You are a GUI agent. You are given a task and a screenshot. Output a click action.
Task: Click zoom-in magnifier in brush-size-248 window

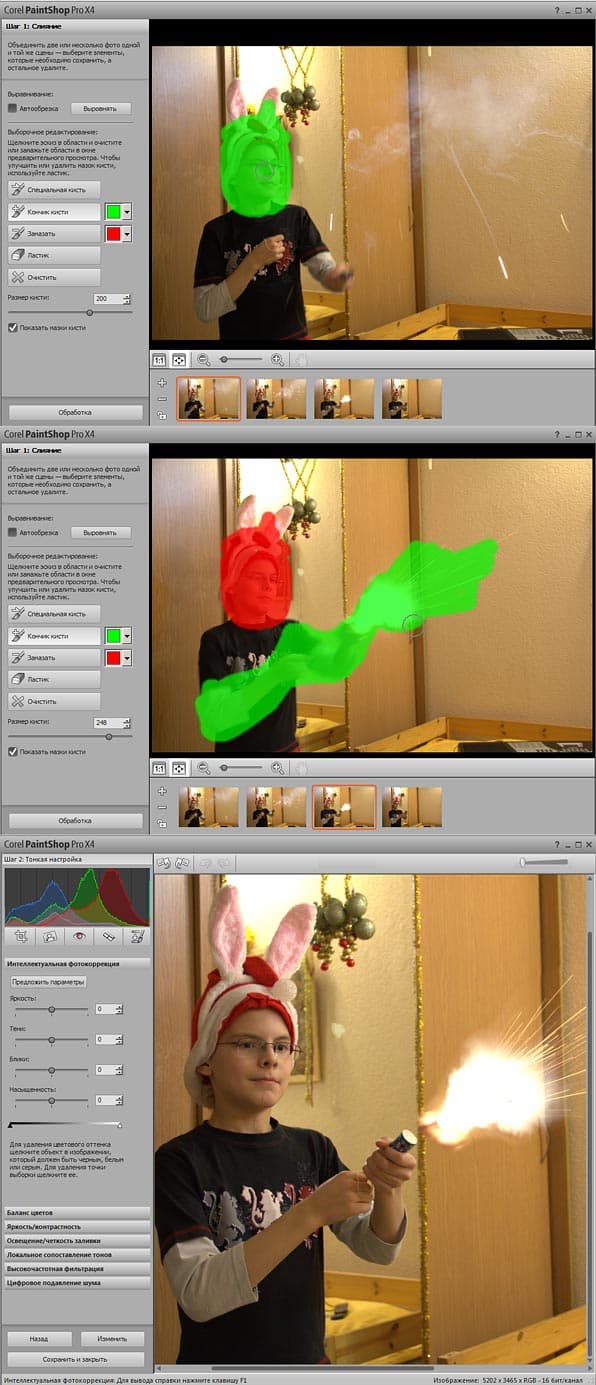click(278, 768)
